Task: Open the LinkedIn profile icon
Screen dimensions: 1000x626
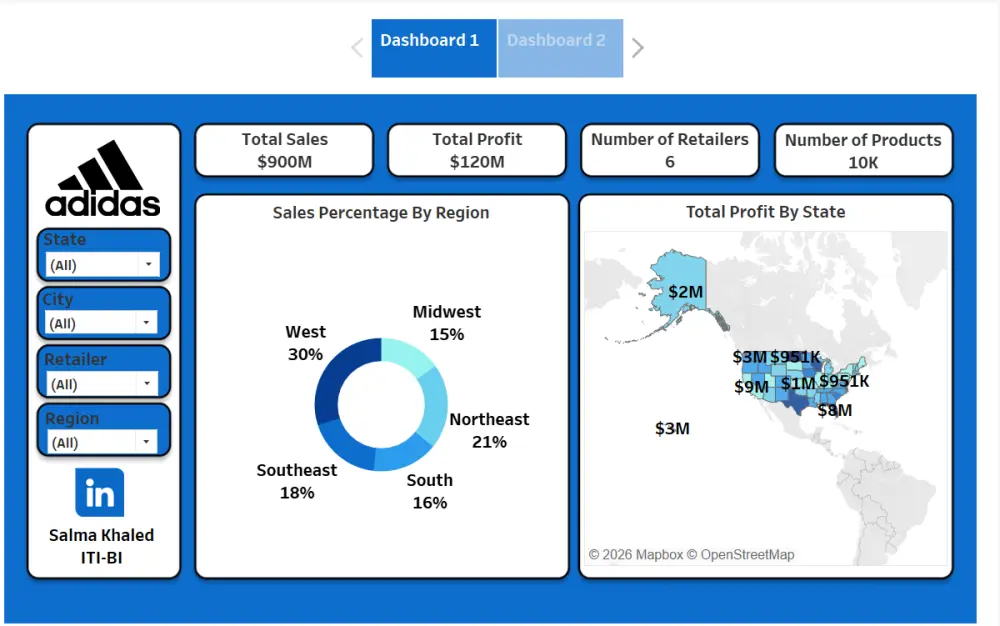Action: tap(99, 492)
